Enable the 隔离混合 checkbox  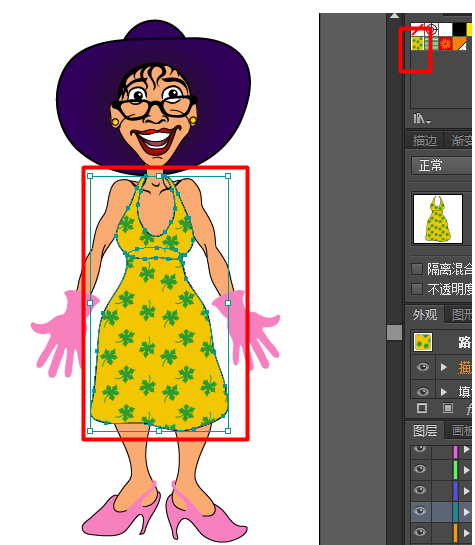tap(417, 269)
